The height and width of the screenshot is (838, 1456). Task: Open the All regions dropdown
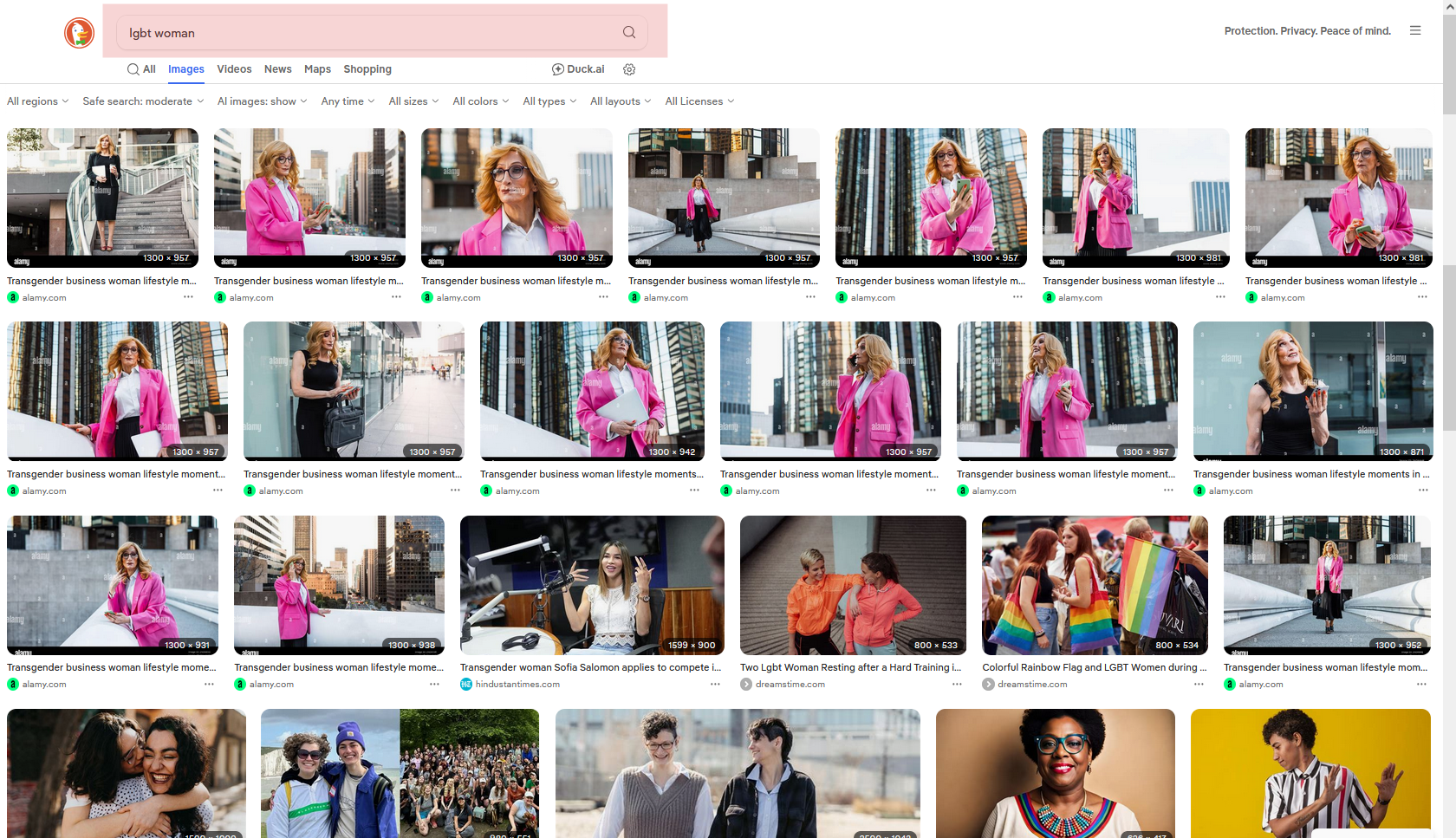(37, 101)
